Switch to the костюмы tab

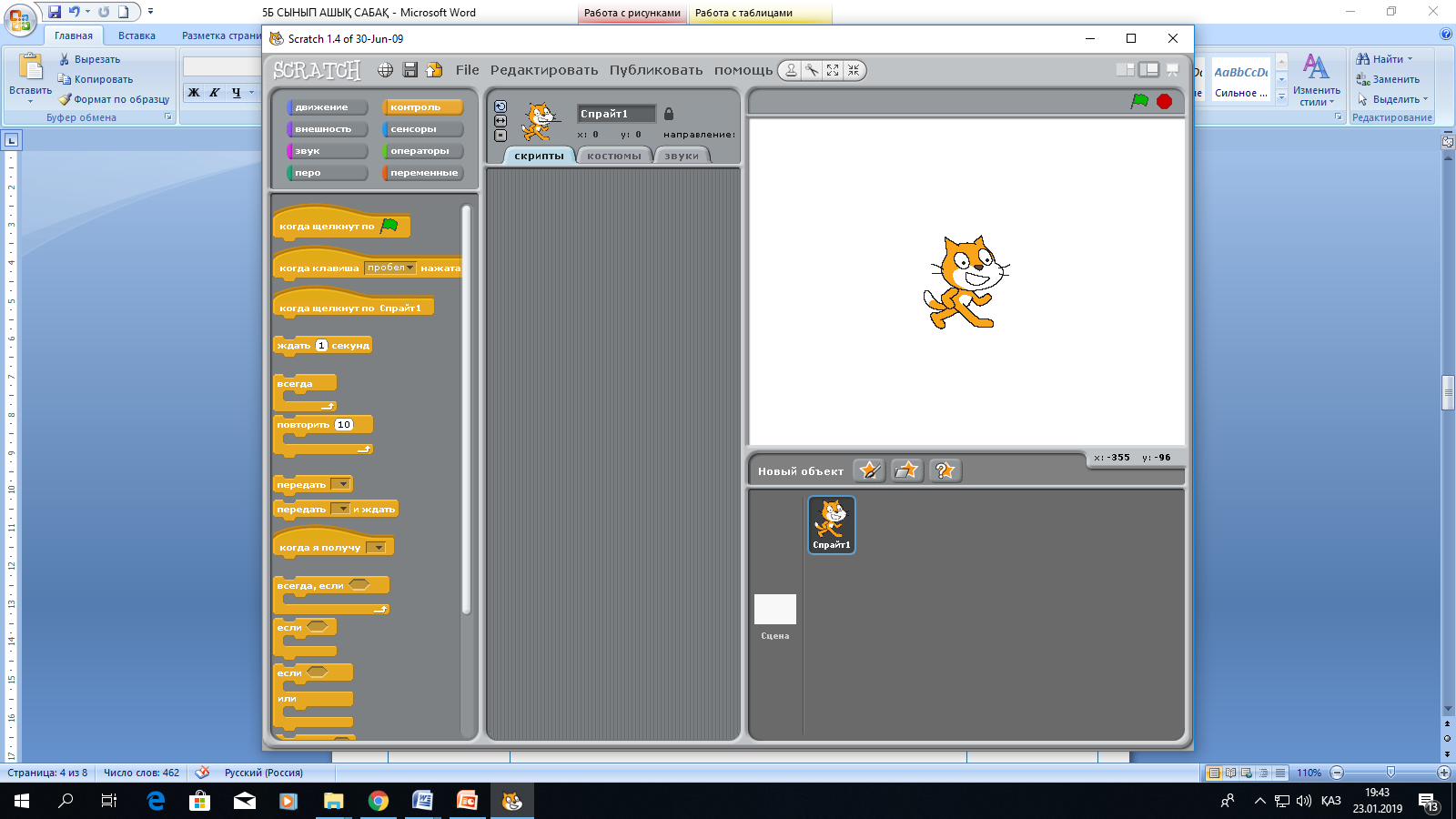614,156
